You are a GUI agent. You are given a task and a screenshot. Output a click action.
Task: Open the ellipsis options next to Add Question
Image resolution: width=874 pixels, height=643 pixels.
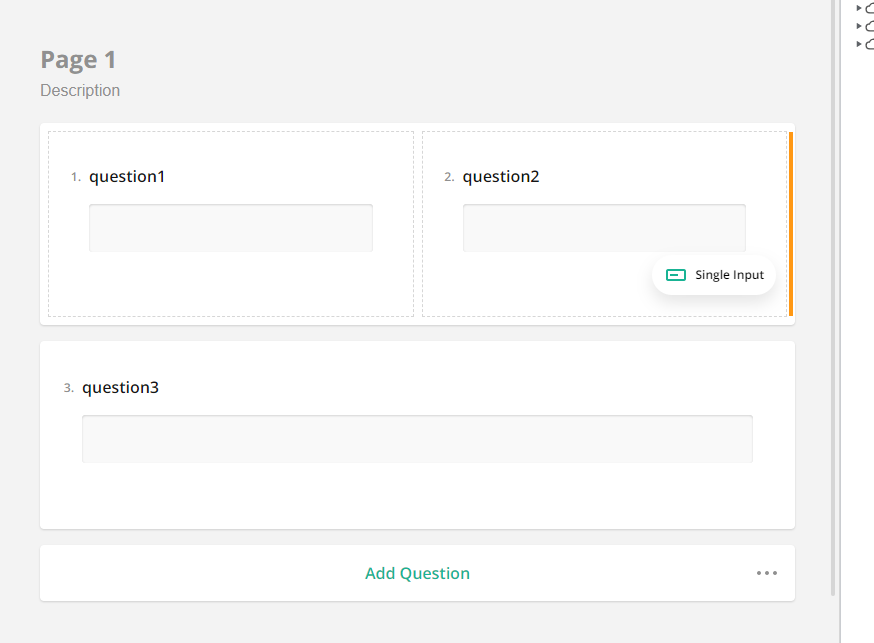pos(766,572)
